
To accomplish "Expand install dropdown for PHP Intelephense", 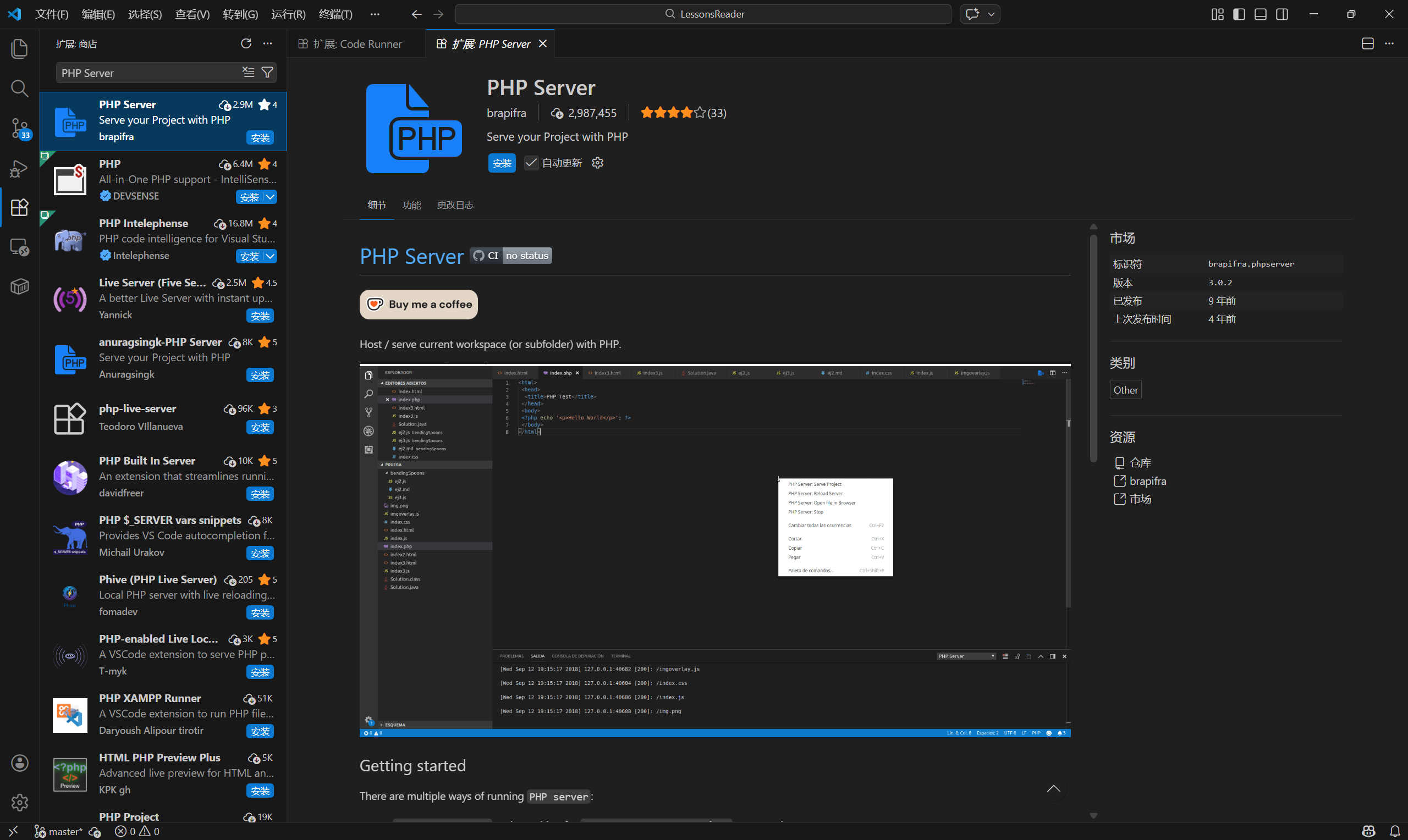I will click(x=271, y=256).
